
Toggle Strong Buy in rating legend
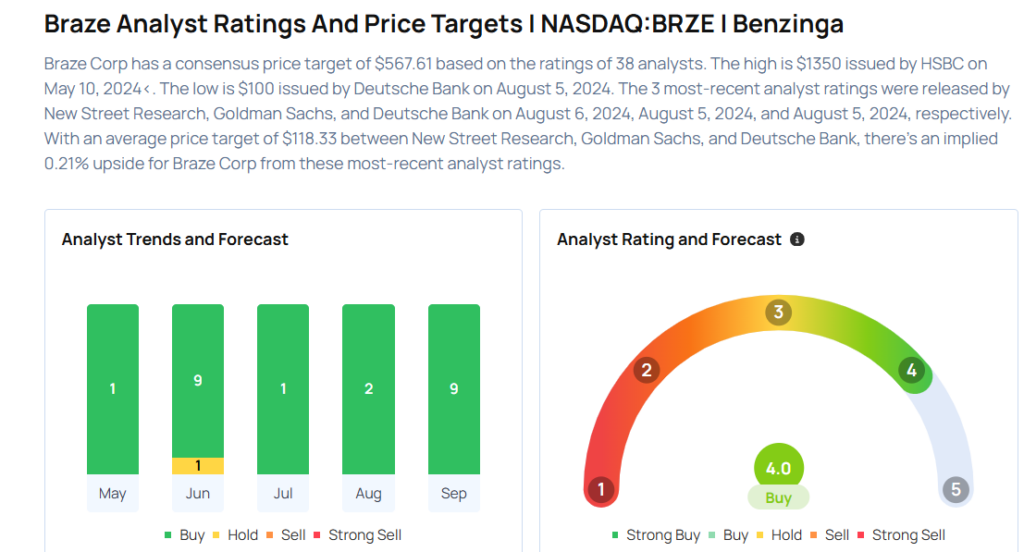(x=656, y=535)
